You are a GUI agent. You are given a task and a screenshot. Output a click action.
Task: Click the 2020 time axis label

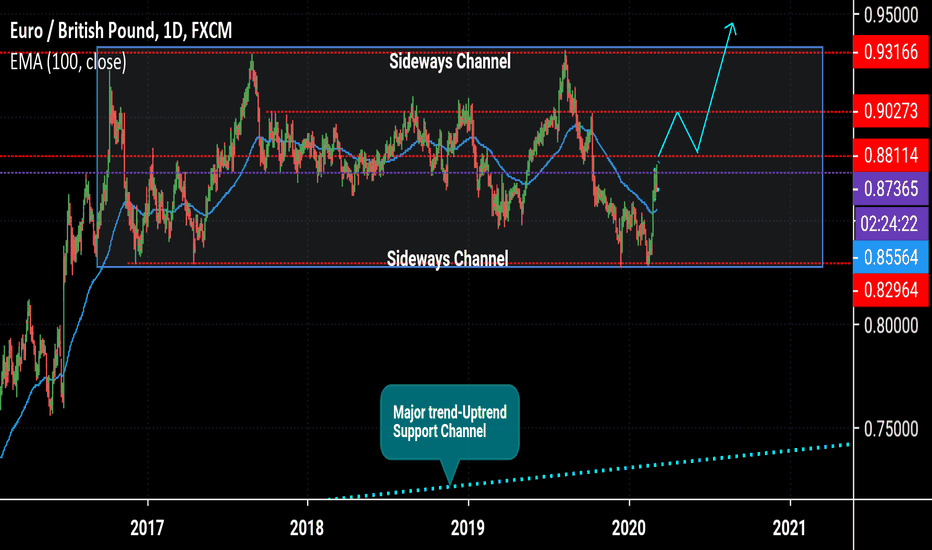(628, 527)
